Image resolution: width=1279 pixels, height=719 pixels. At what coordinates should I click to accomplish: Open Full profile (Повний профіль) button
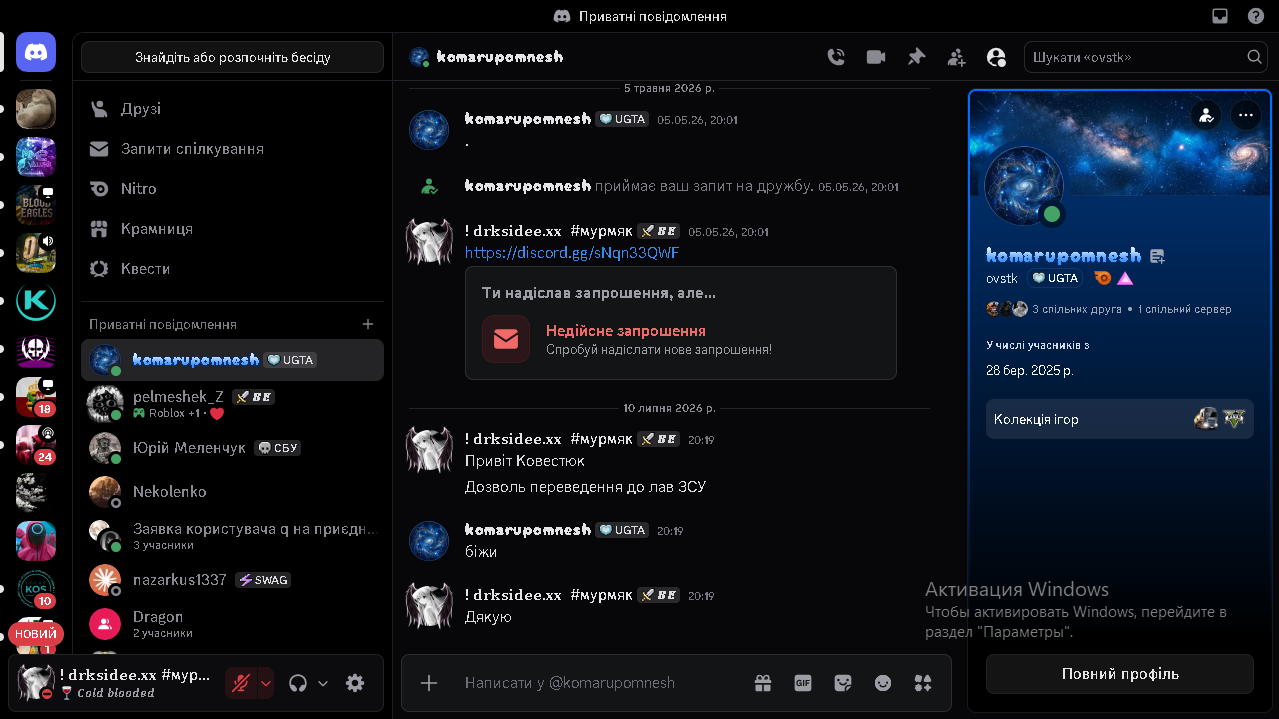1120,674
